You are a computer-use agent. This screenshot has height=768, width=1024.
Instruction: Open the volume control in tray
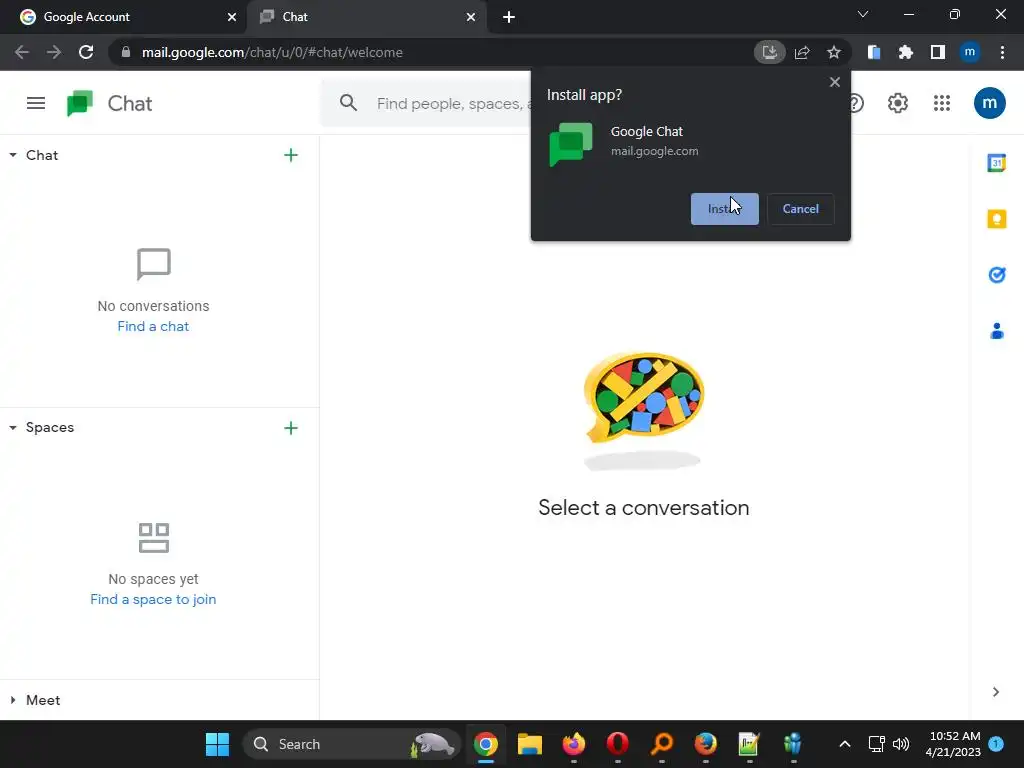(x=901, y=744)
